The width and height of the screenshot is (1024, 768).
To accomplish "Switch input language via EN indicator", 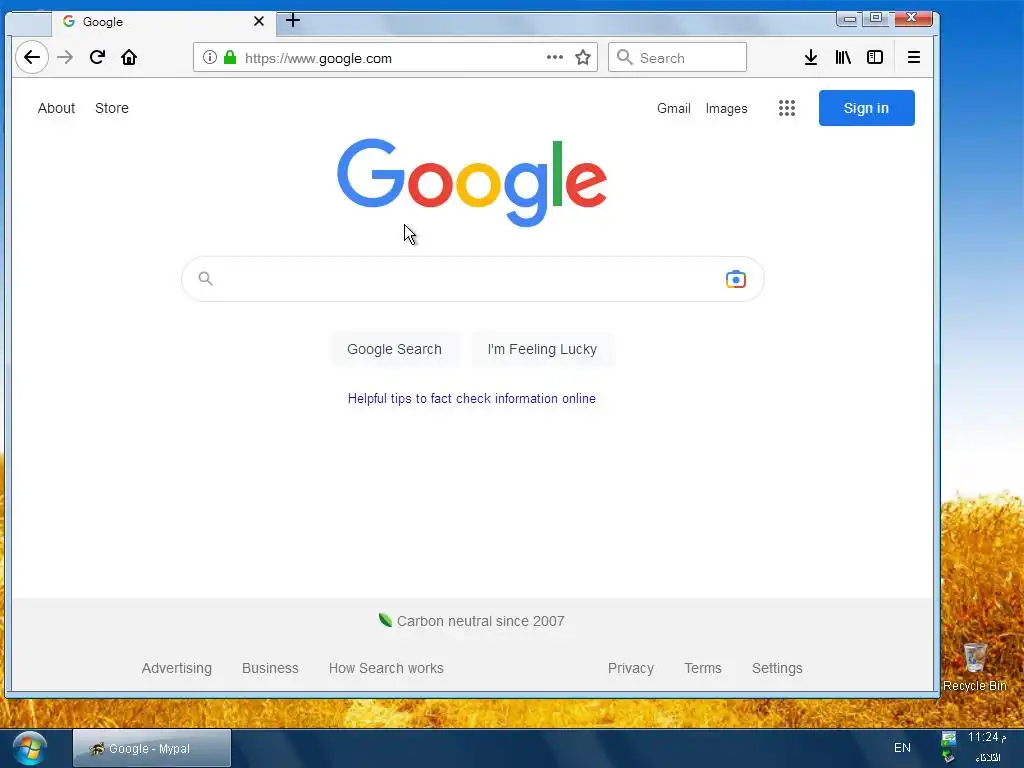I will [902, 748].
